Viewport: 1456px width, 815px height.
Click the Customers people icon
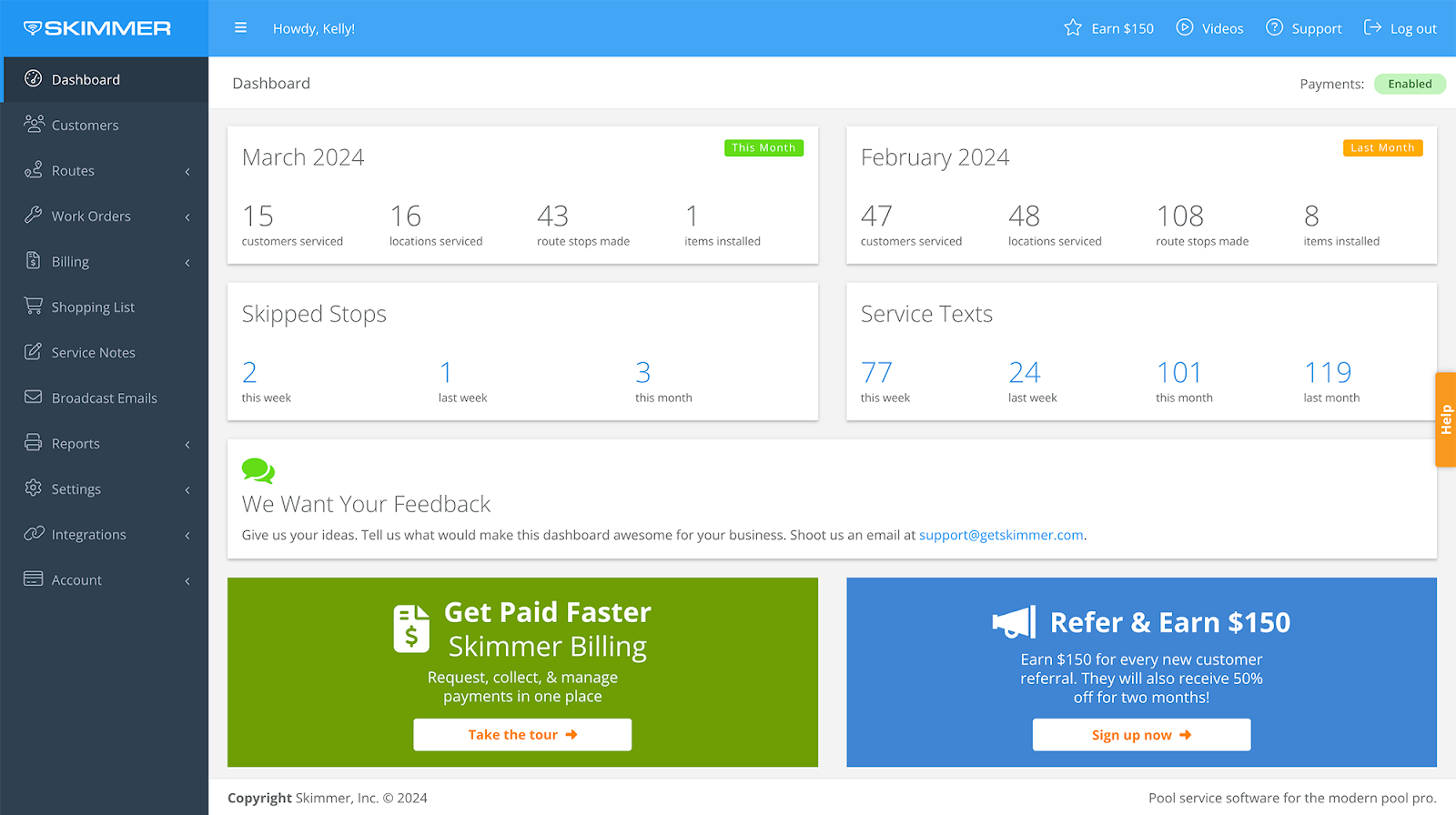[x=34, y=124]
